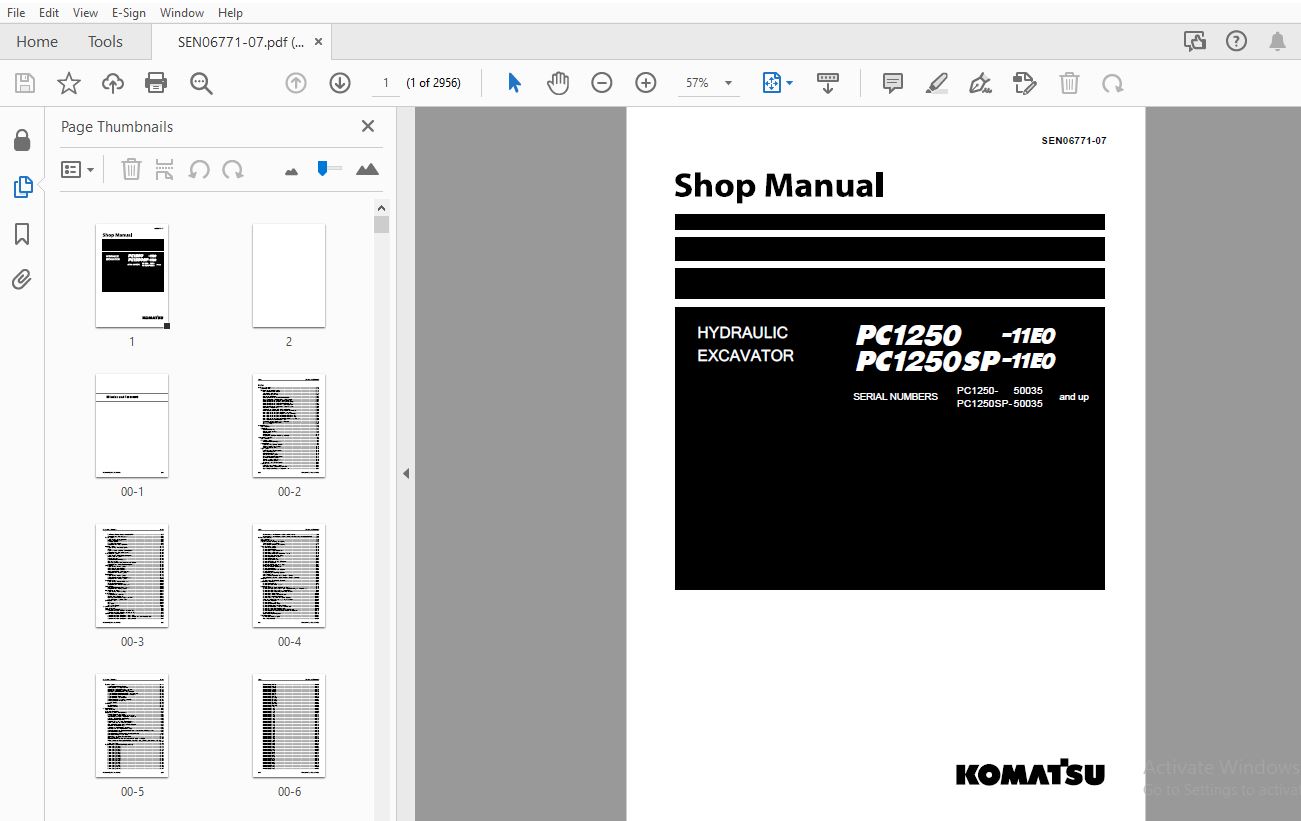1301x821 pixels.
Task: Print the document with the printer icon
Action: coord(156,83)
